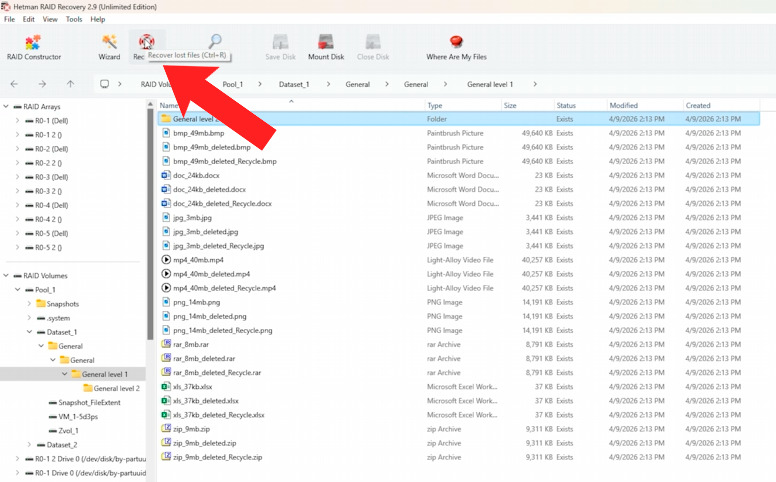Screen dimensions: 776x482
Task: Sort files by Size column
Action: click(x=528, y=105)
